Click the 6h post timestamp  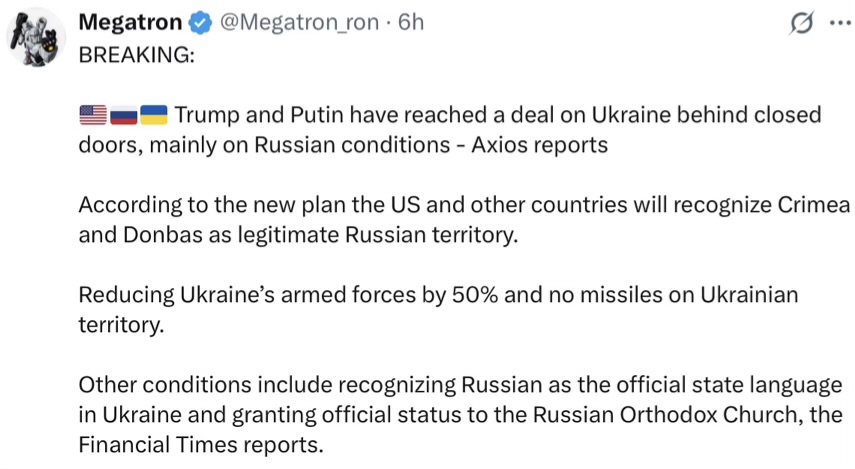[411, 21]
